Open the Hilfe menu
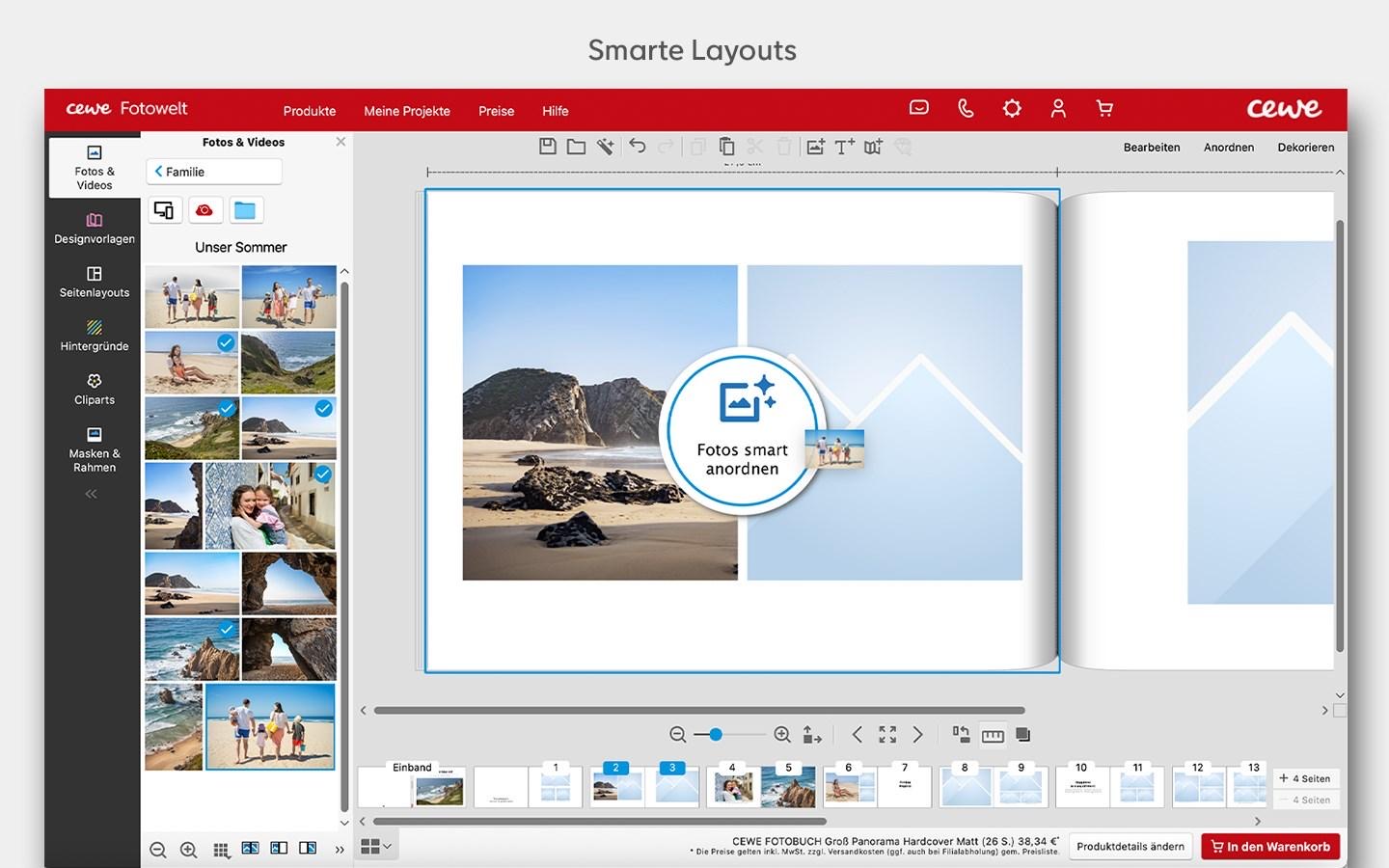 (x=556, y=111)
